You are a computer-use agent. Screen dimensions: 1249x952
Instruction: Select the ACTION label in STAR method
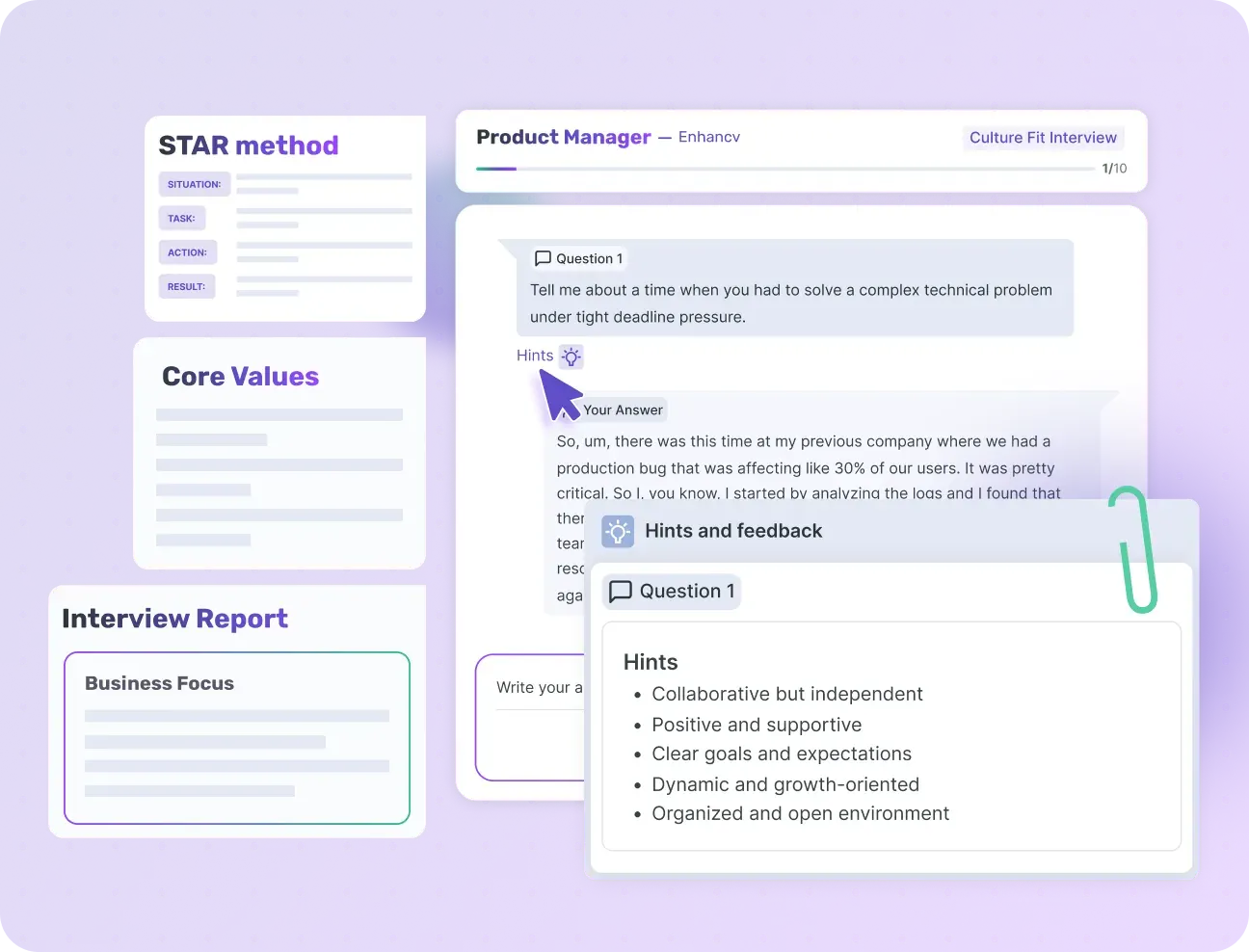(187, 252)
